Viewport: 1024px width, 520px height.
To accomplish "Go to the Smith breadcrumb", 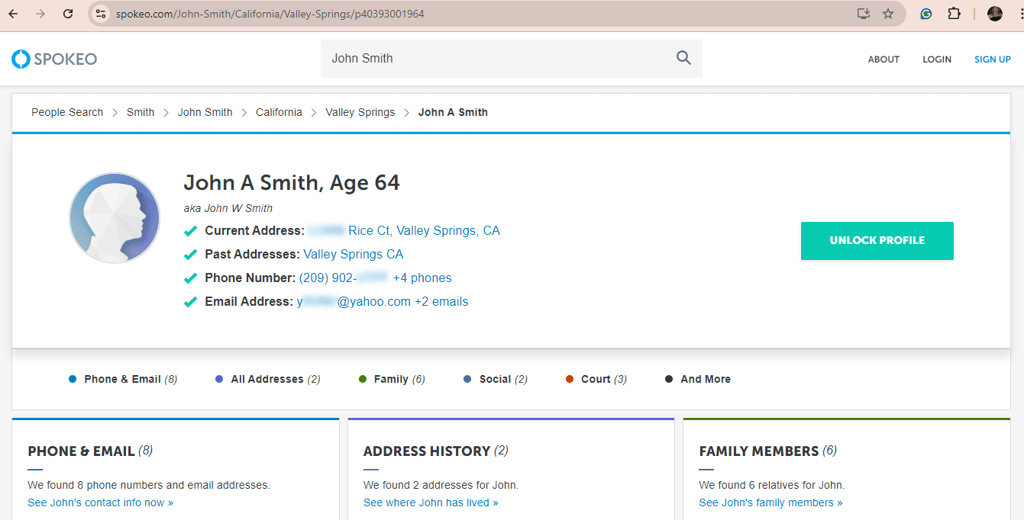I will [140, 112].
